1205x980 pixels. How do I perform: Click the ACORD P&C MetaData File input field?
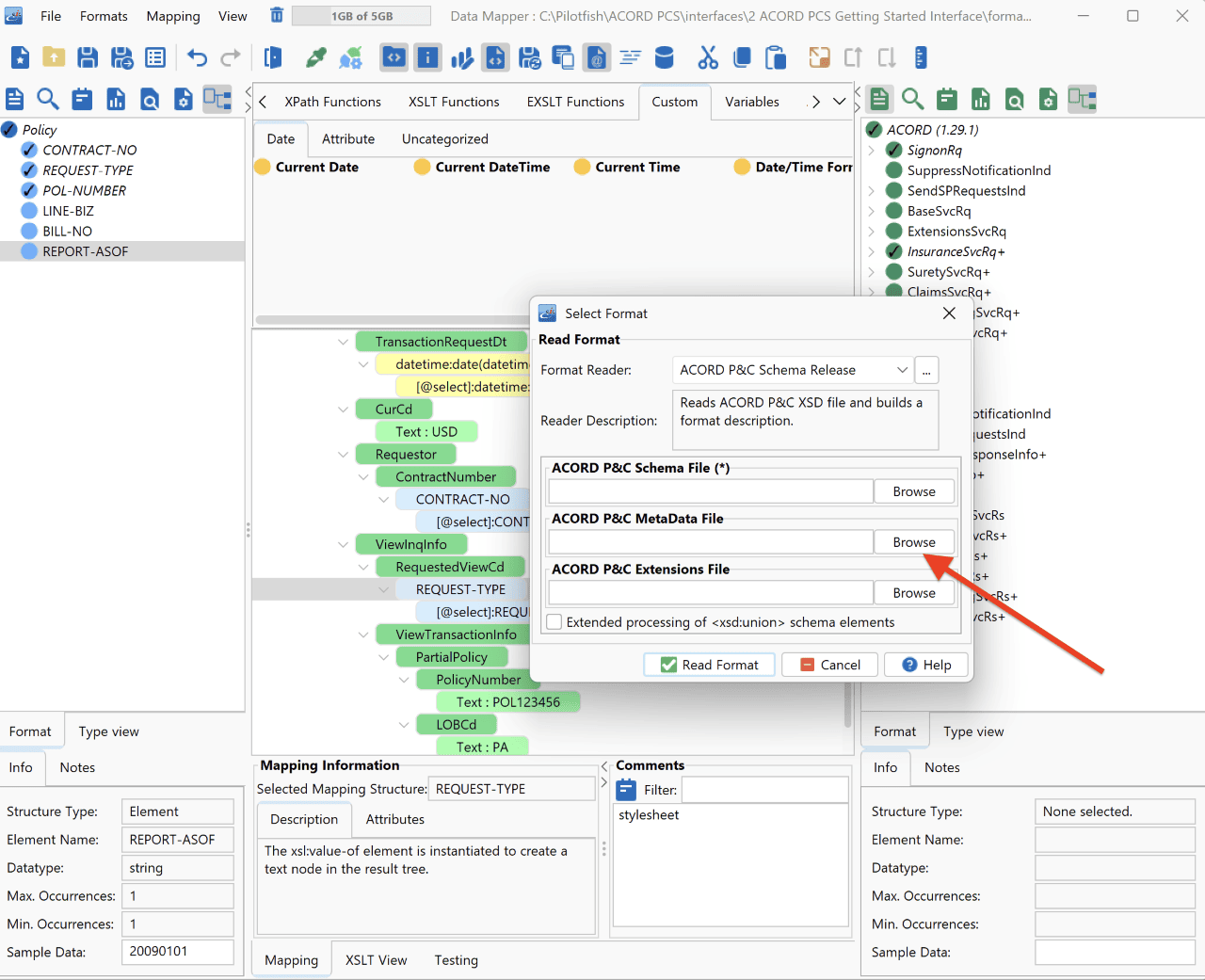pos(711,542)
